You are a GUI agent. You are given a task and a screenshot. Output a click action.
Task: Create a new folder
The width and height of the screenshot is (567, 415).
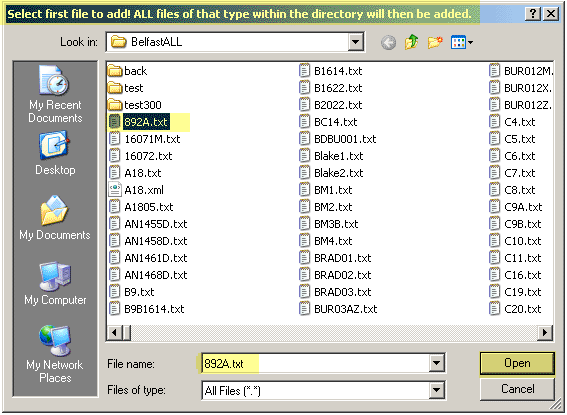coord(435,42)
